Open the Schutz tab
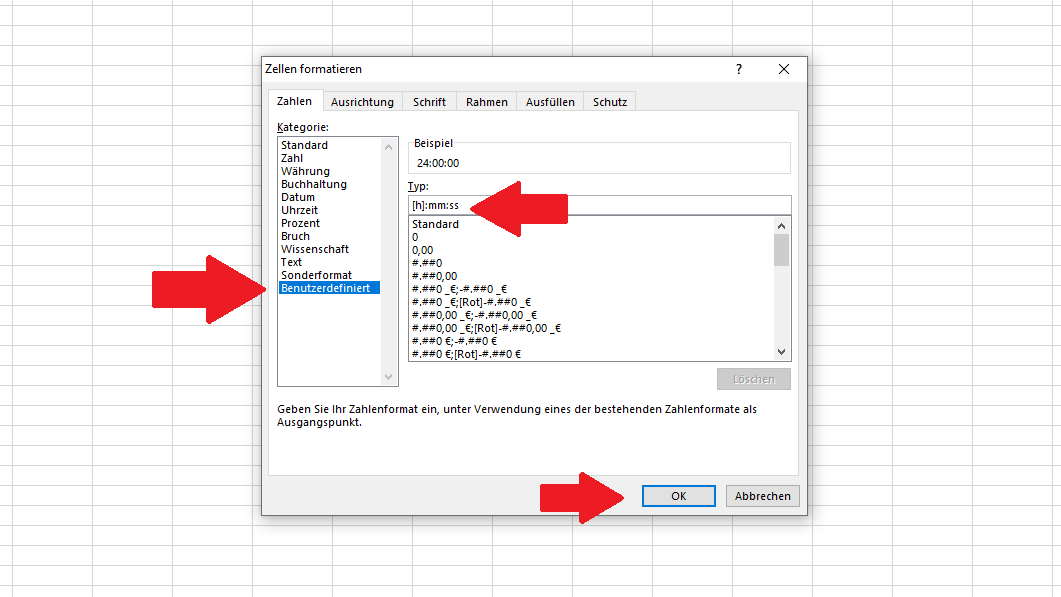 [x=609, y=102]
